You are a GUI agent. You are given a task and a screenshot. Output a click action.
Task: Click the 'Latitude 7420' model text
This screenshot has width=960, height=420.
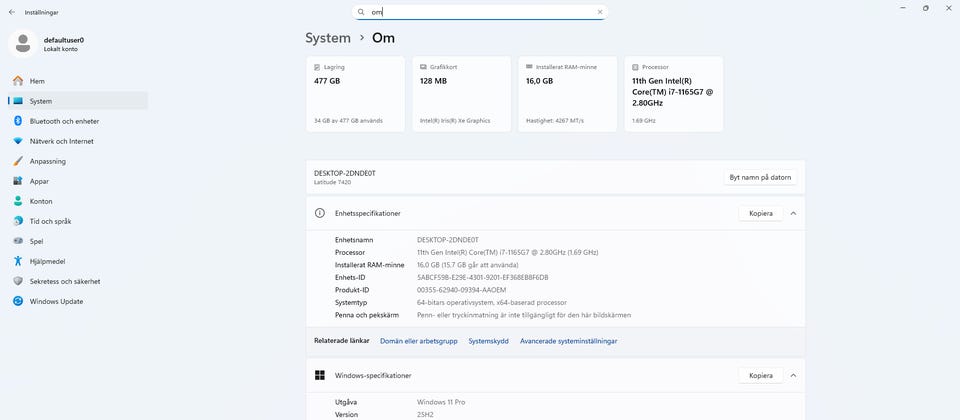(332, 182)
